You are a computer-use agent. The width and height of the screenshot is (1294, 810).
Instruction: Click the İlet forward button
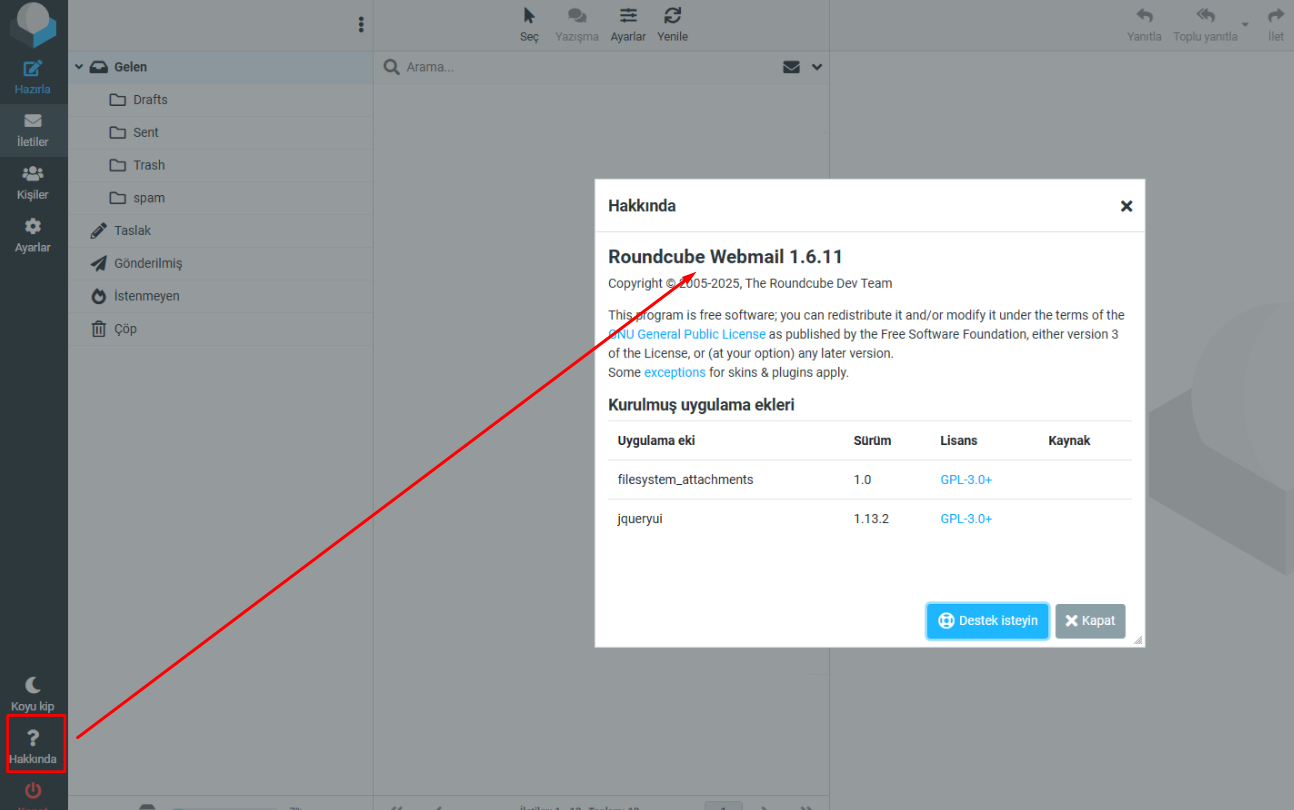pyautogui.click(x=1275, y=25)
